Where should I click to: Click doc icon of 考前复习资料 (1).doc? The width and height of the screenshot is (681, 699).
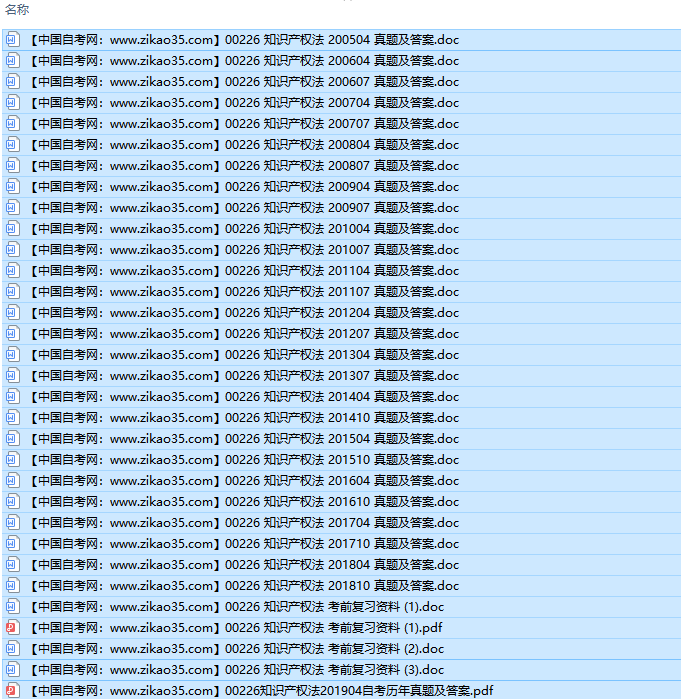tap(12, 607)
